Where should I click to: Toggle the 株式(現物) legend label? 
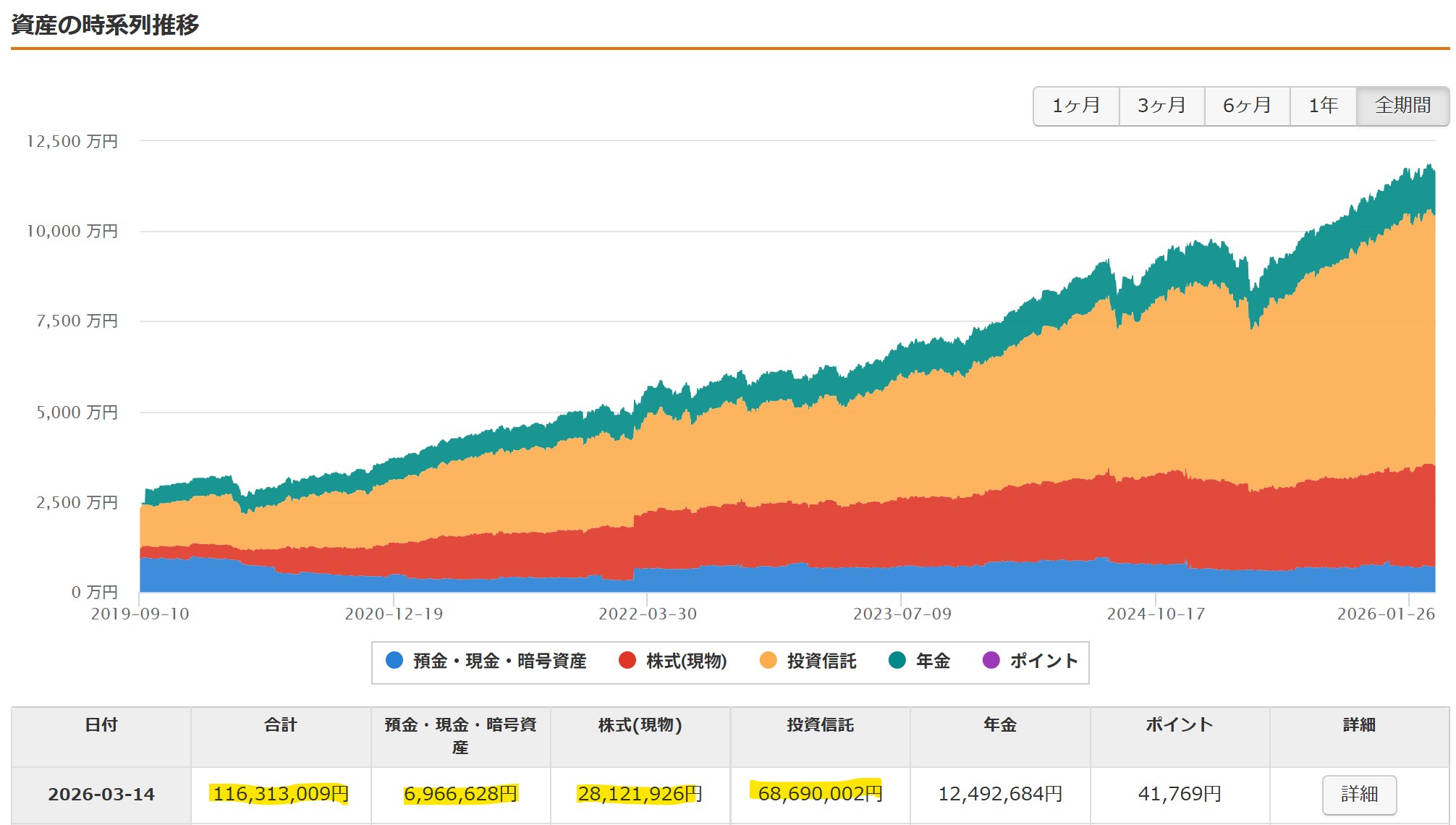pos(686,661)
